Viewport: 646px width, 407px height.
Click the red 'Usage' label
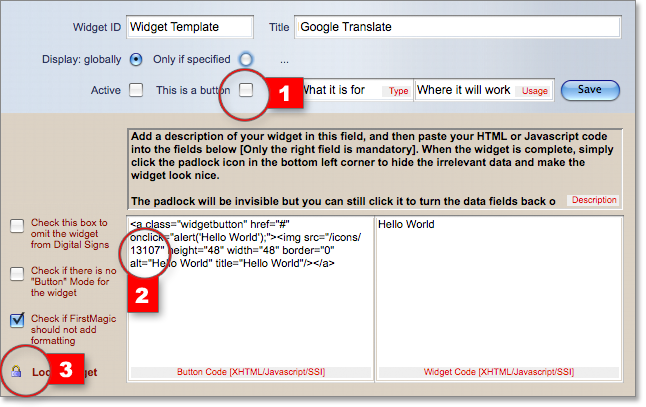click(x=535, y=91)
